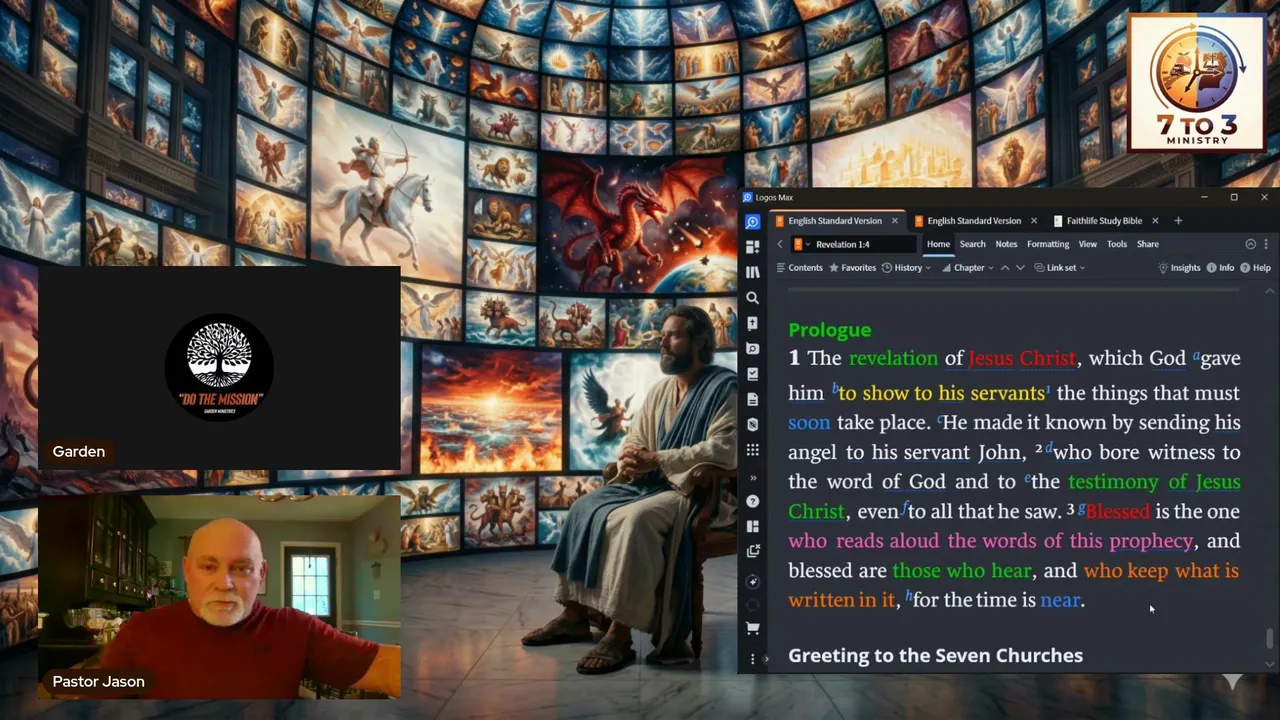Viewport: 1280px width, 720px height.
Task: Collapse the toolbar with circled up arrow
Action: click(x=1250, y=244)
